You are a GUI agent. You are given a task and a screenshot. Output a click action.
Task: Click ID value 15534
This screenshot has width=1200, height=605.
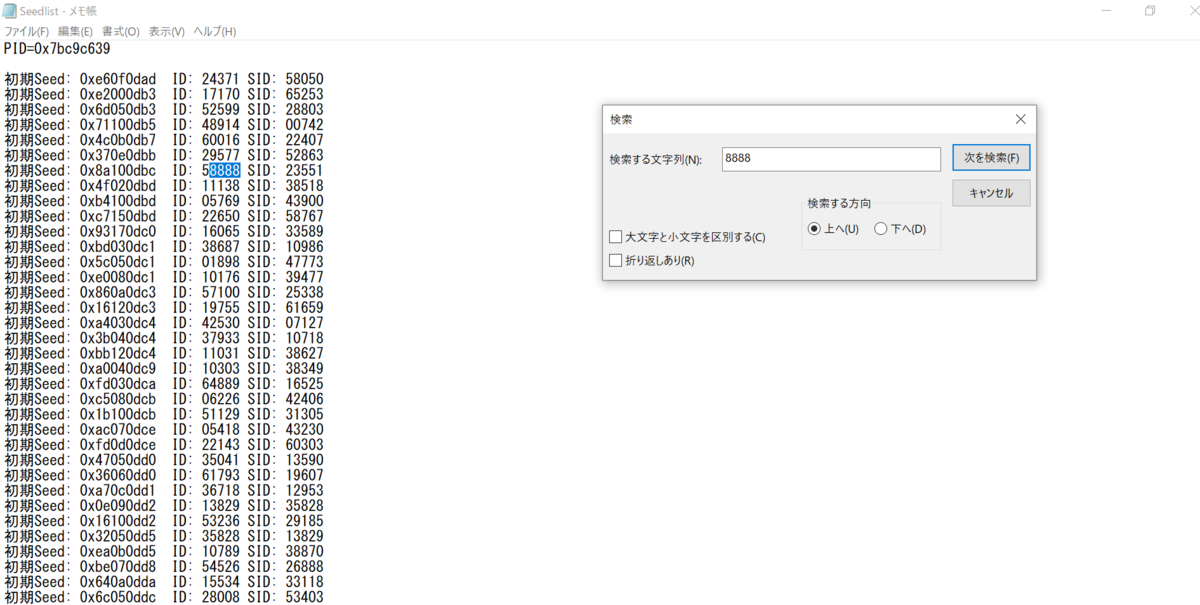click(x=221, y=583)
